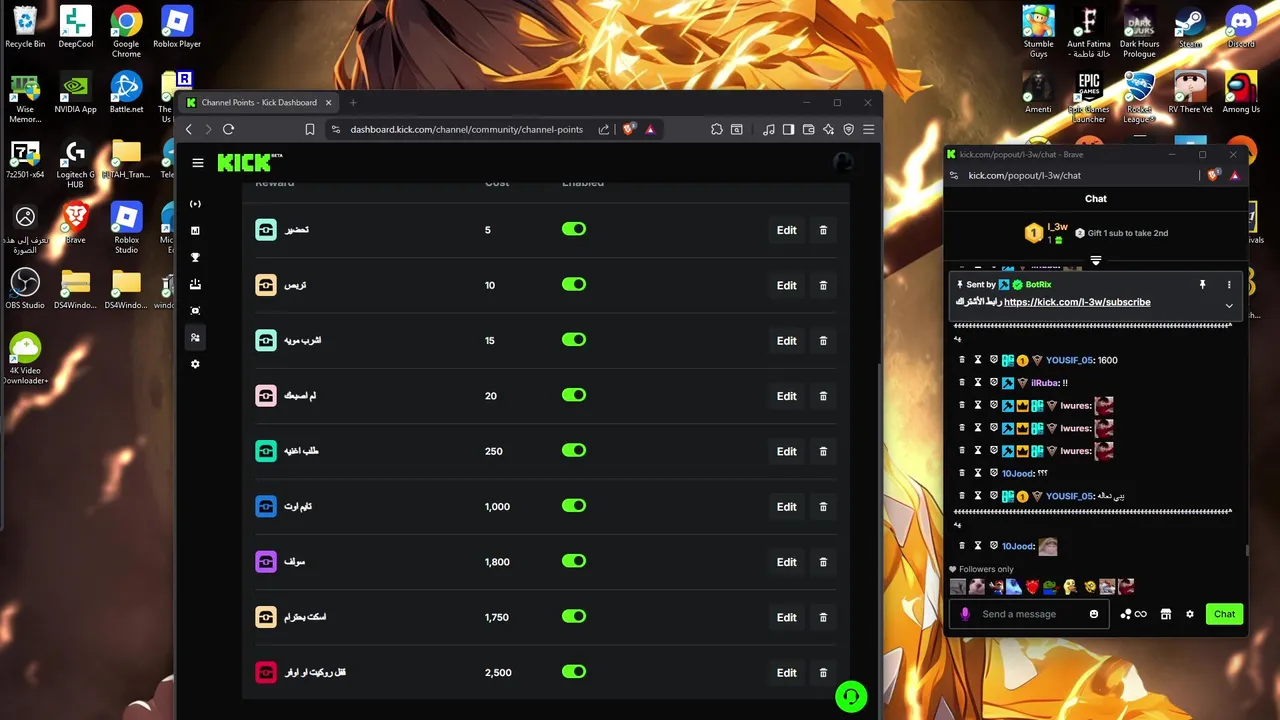Open Discord desktop shortcut
The height and width of the screenshot is (720, 1280).
point(1241,27)
